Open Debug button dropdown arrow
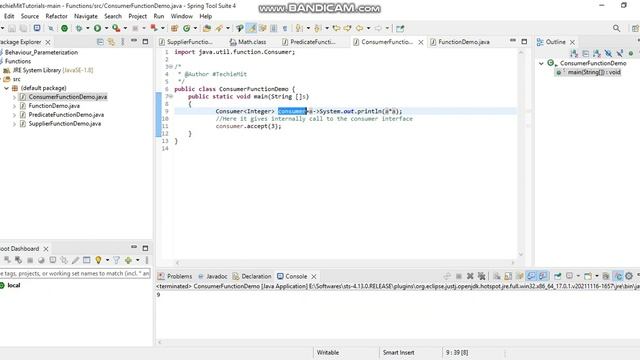This screenshot has width=640, height=360. tap(87, 28)
